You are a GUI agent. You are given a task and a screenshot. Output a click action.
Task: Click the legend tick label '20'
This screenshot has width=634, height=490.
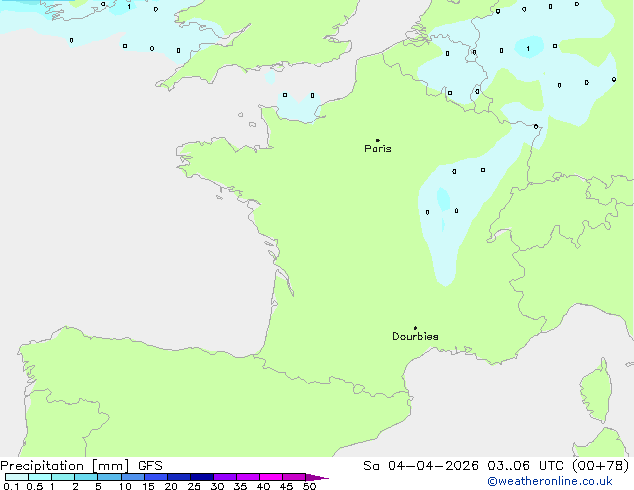point(171,486)
